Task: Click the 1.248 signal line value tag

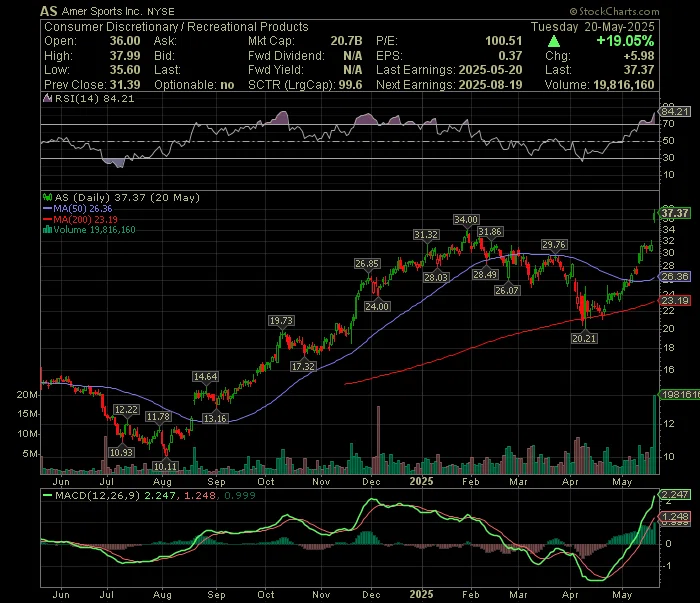Action: tap(675, 516)
